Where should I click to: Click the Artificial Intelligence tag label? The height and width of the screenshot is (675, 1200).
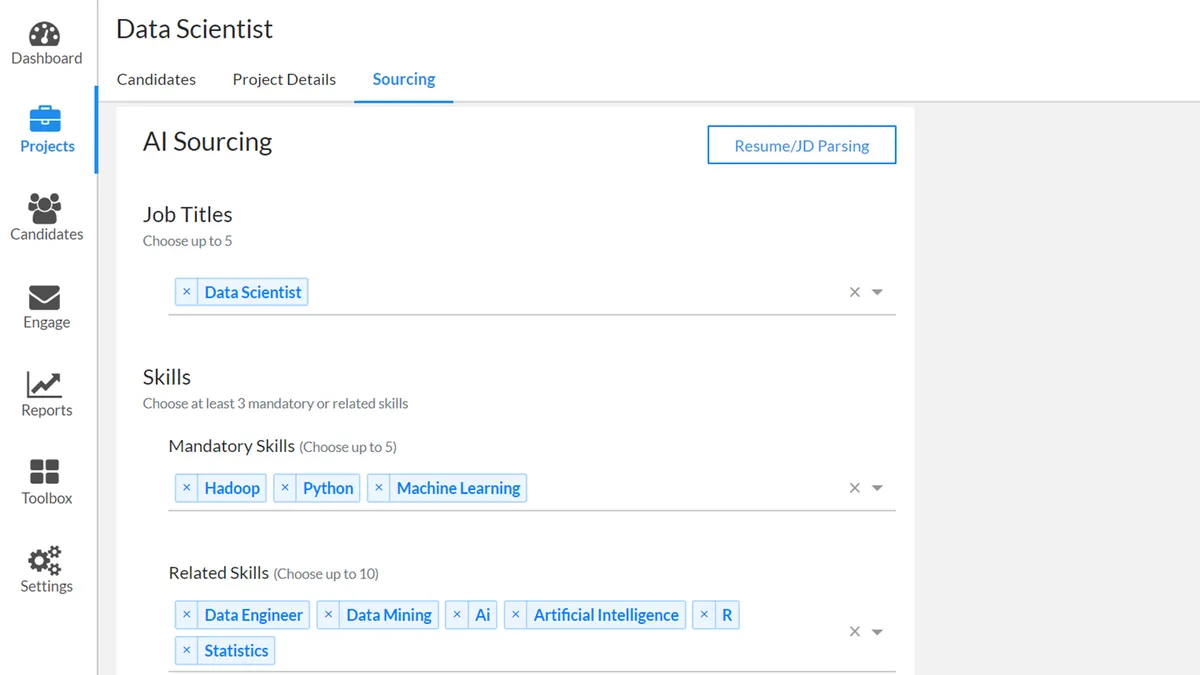606,615
